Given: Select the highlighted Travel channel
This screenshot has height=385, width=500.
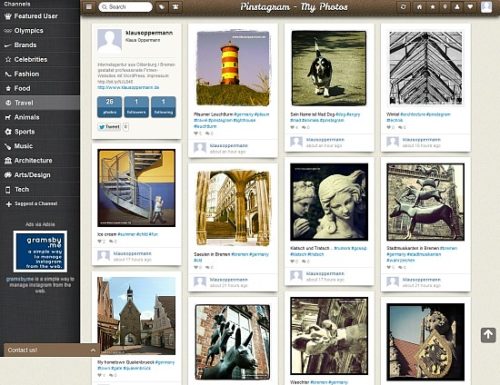Looking at the screenshot, I should click(40, 103).
